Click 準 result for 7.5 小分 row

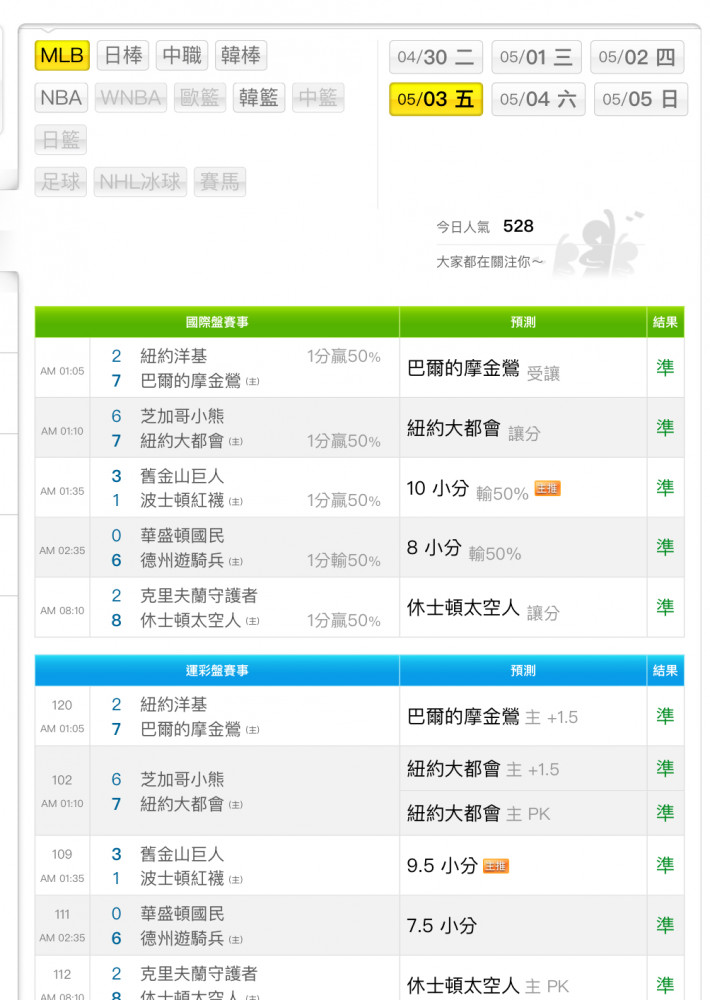click(665, 925)
